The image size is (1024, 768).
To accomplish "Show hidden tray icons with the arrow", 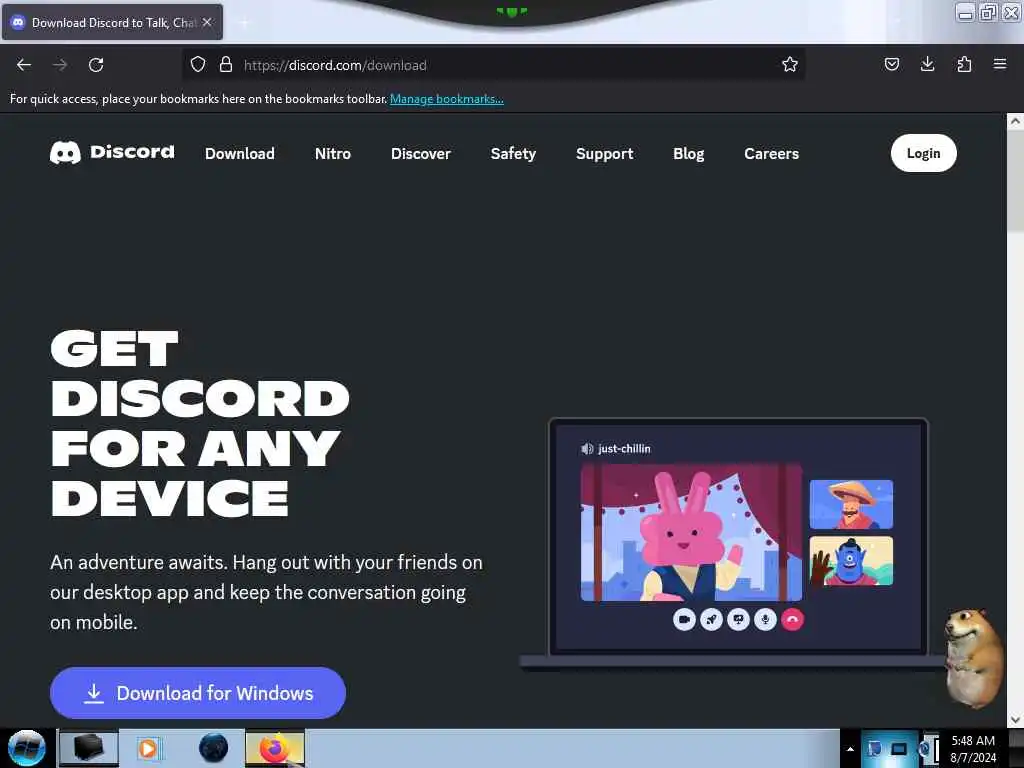I will (x=850, y=749).
